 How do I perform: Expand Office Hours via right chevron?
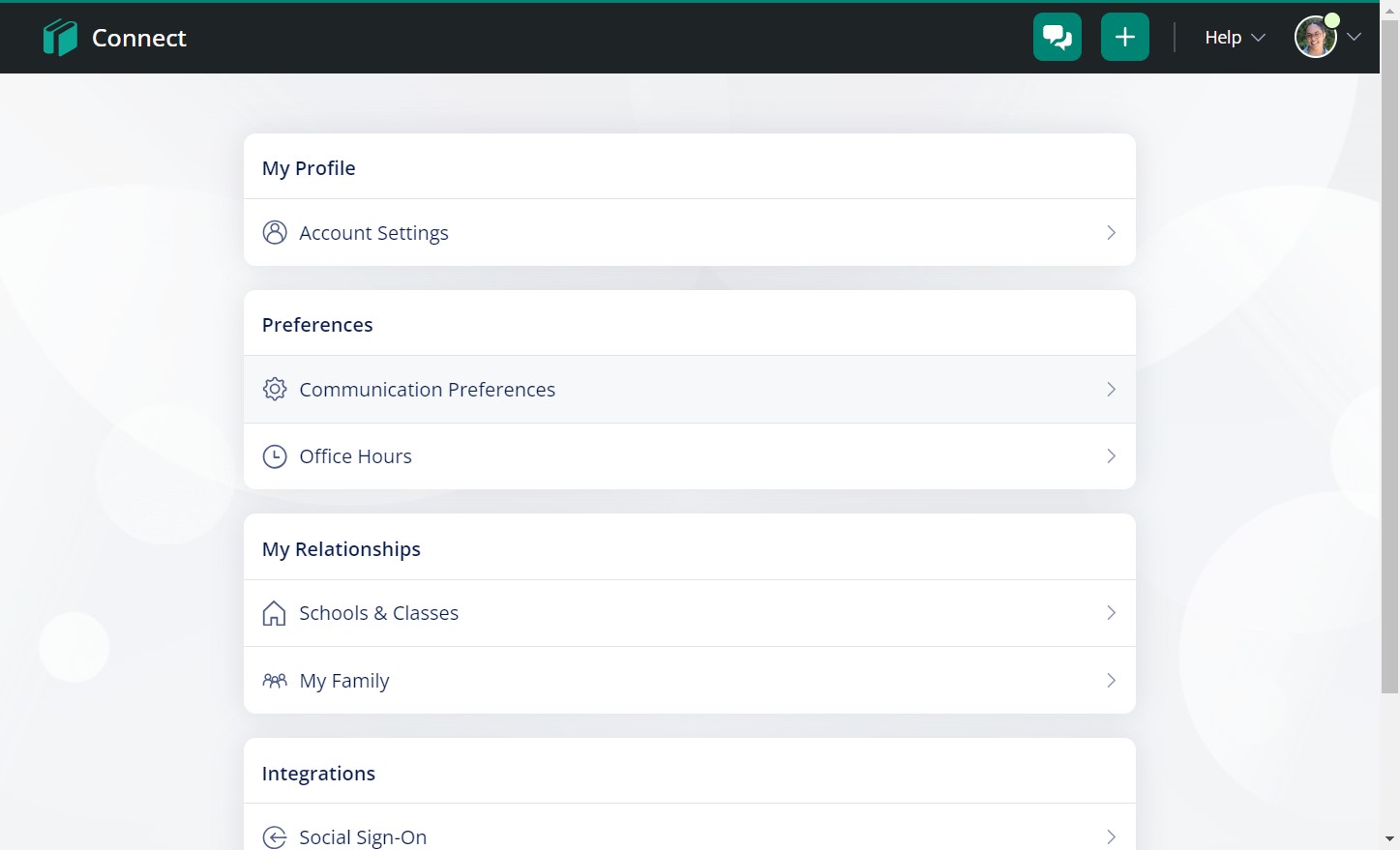(x=1111, y=456)
